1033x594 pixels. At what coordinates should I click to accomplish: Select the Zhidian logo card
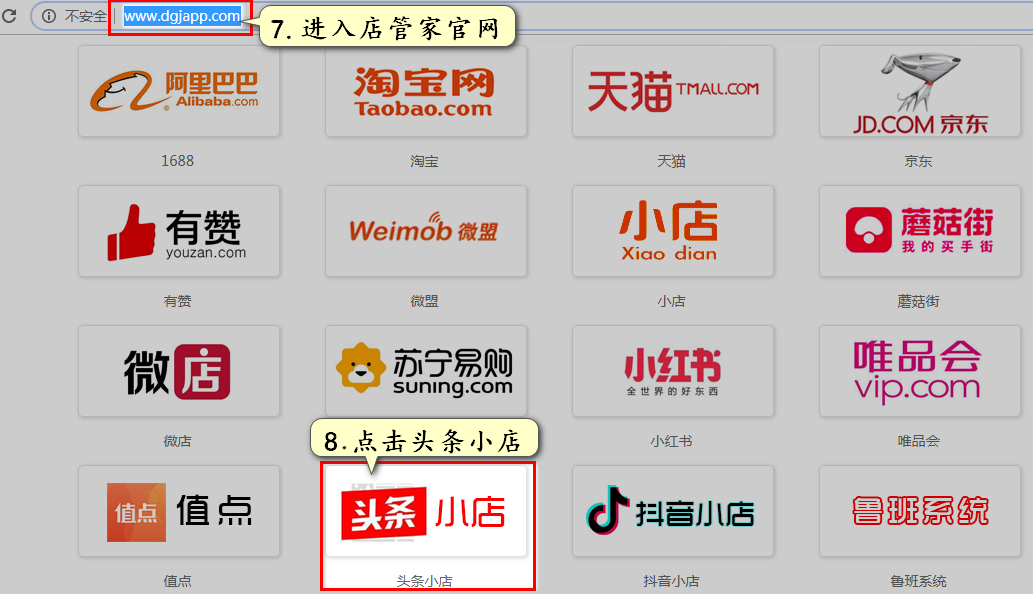179,511
